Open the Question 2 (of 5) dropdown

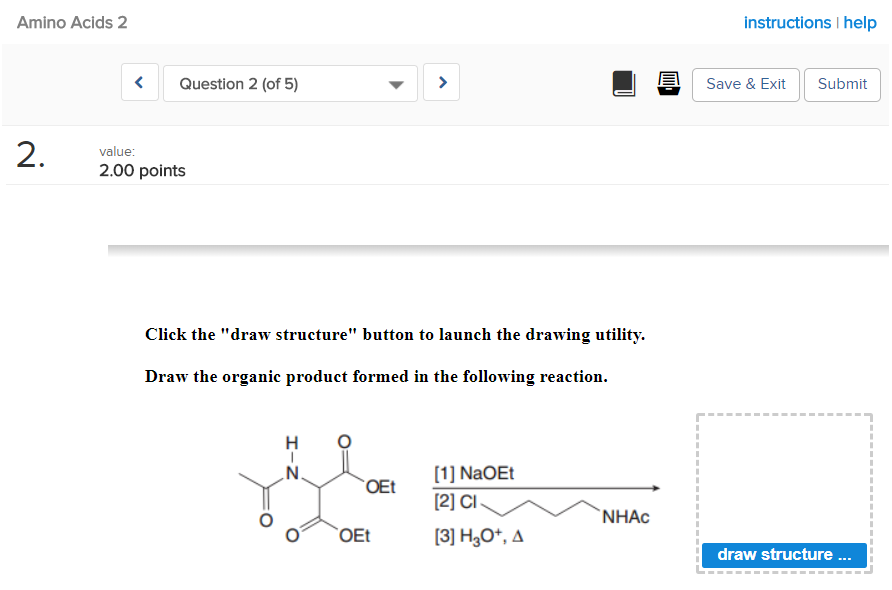(x=290, y=83)
